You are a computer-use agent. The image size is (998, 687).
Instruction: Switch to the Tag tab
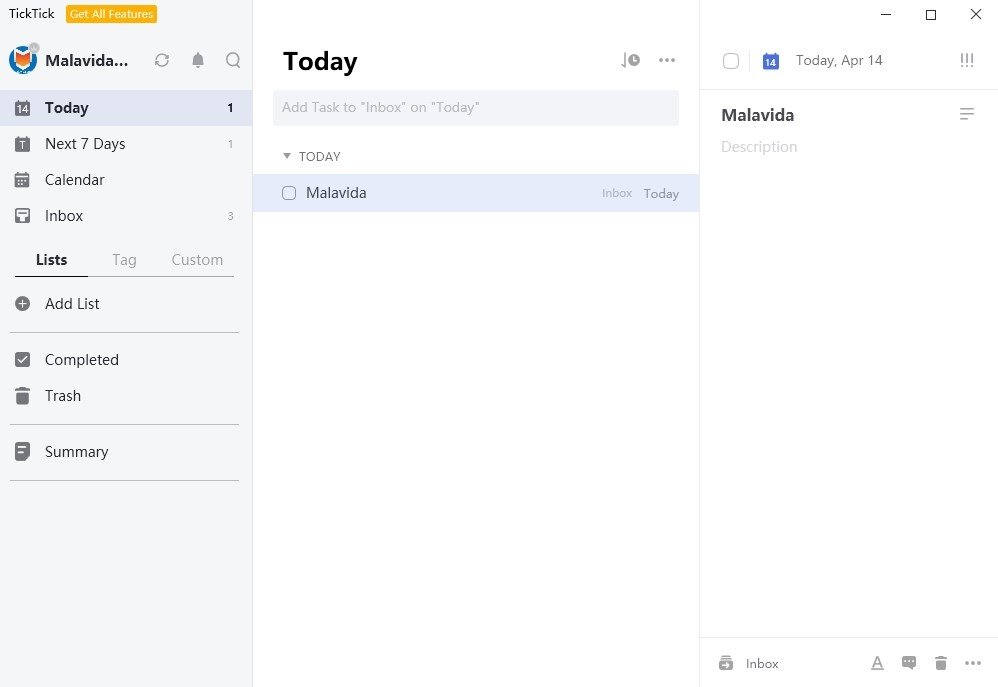(x=124, y=260)
